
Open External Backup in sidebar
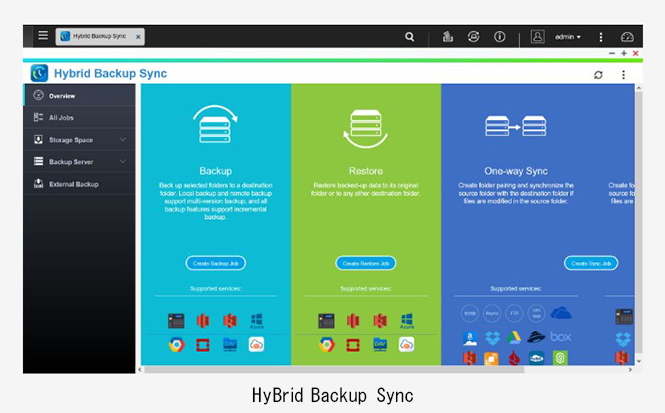80,184
